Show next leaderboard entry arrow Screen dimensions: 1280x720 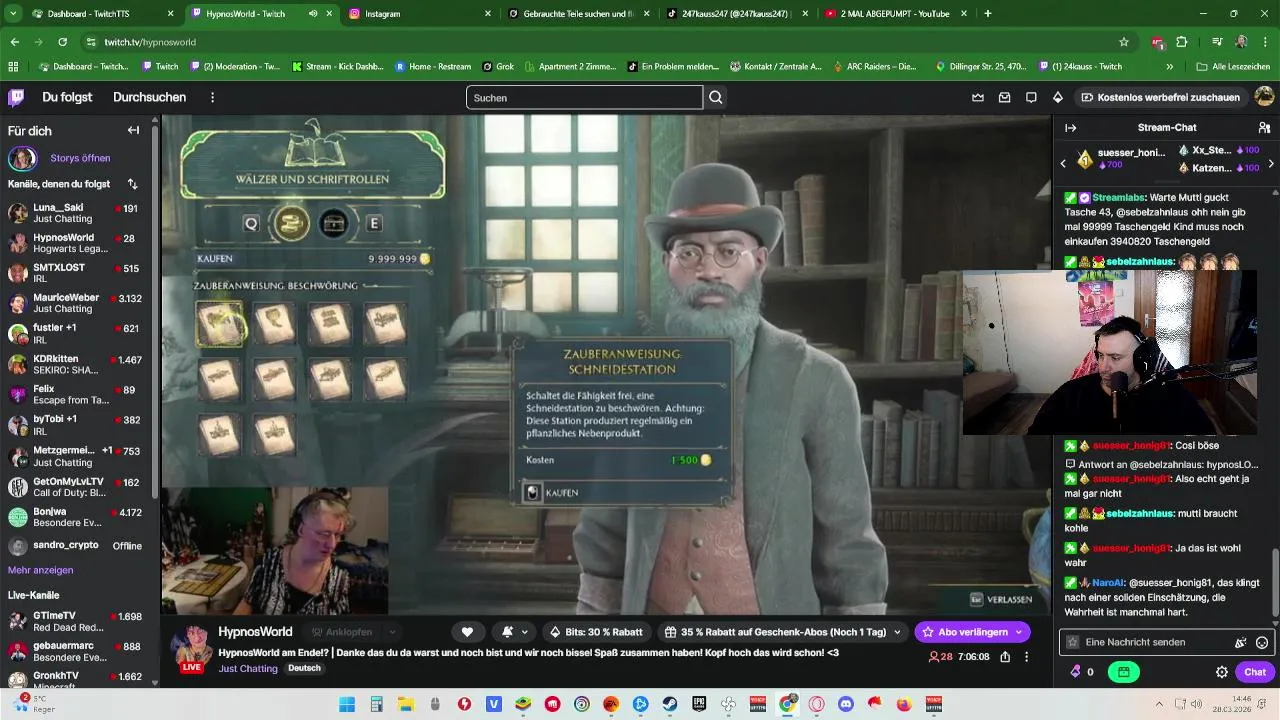tap(1271, 163)
